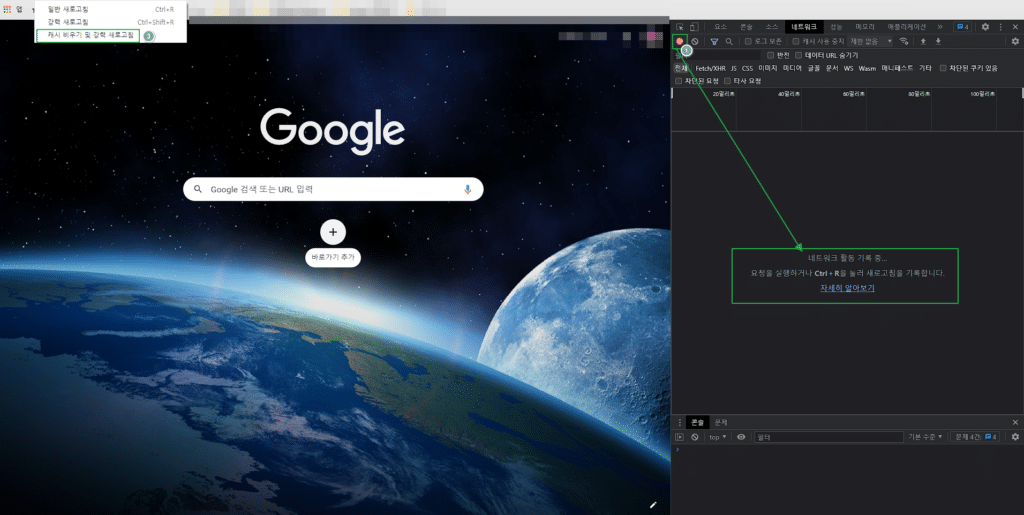Clear the network log icon
The image size is (1024, 515).
(696, 42)
